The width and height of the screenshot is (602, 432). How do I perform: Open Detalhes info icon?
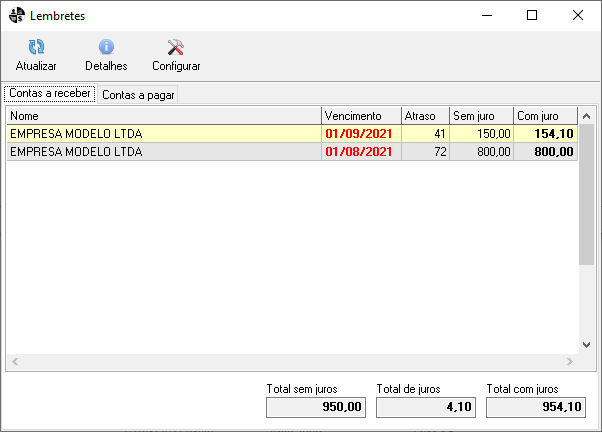point(106,47)
